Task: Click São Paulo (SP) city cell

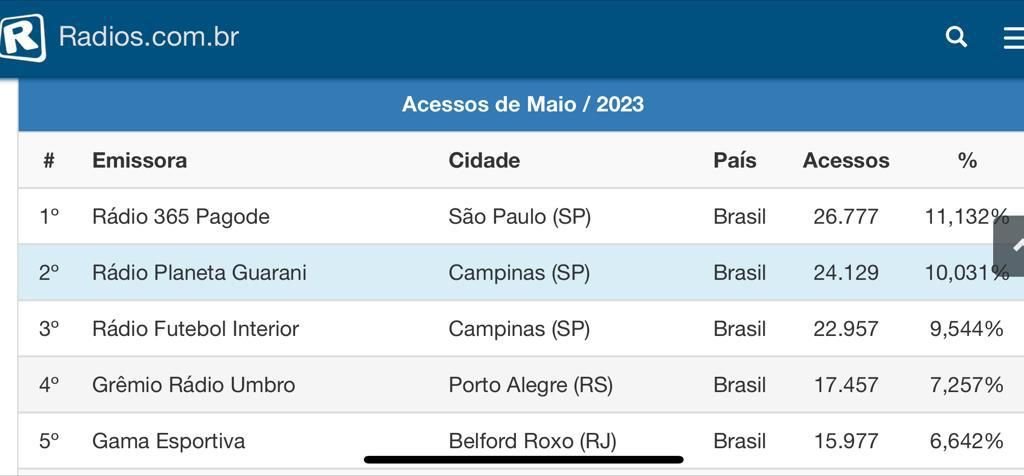Action: 520,216
